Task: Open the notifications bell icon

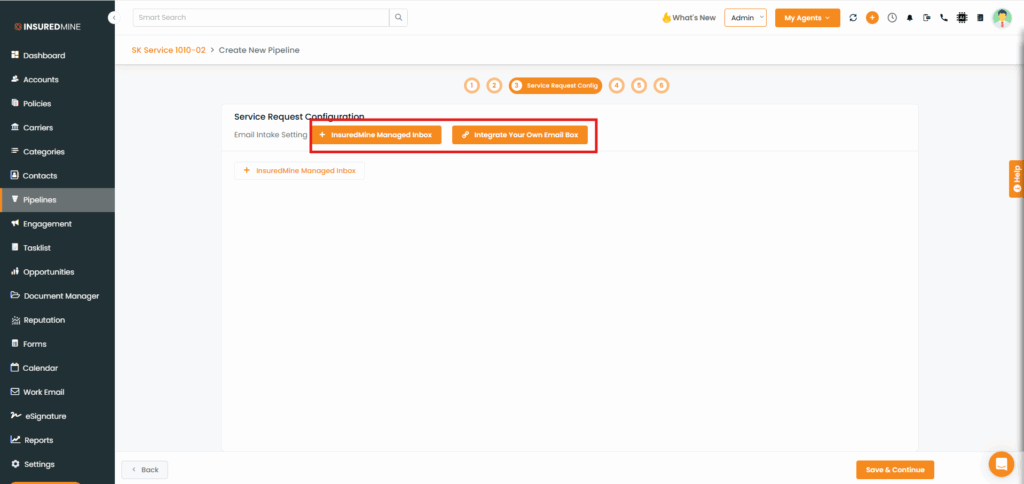Action: point(910,18)
